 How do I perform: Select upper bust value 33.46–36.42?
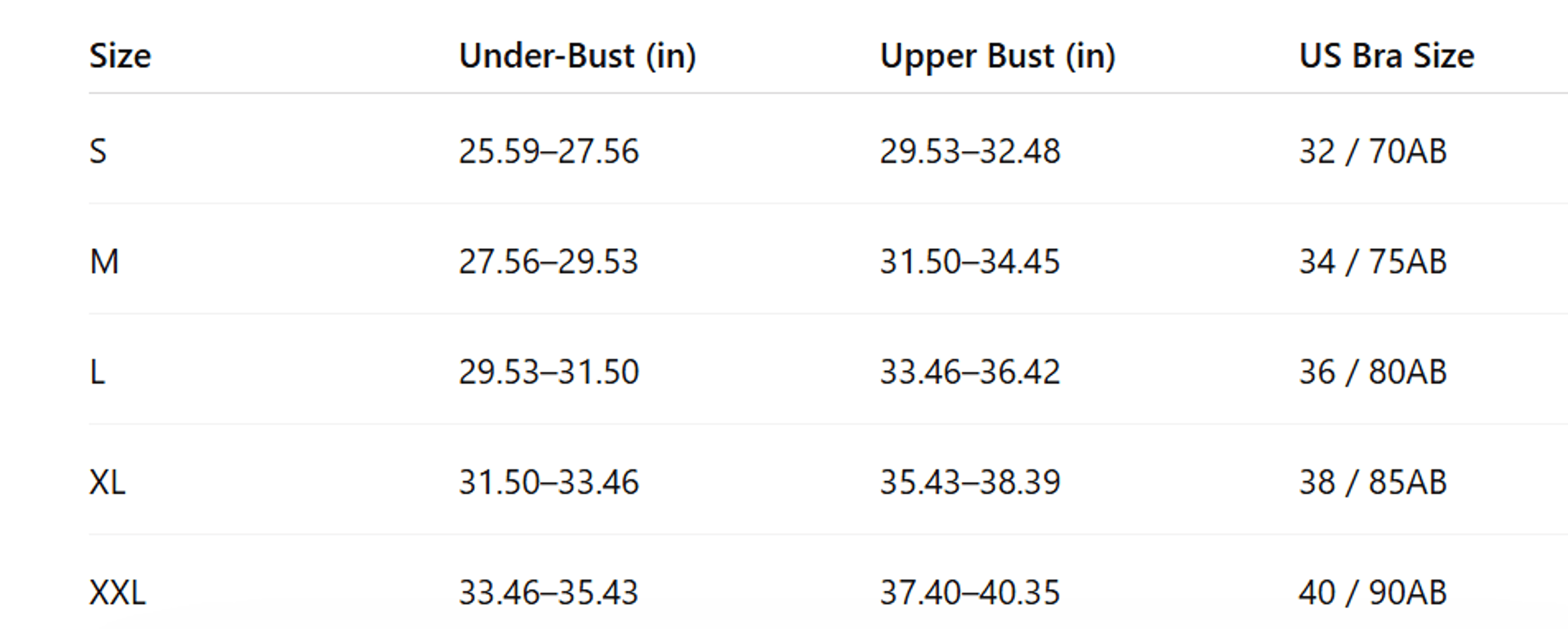click(970, 372)
